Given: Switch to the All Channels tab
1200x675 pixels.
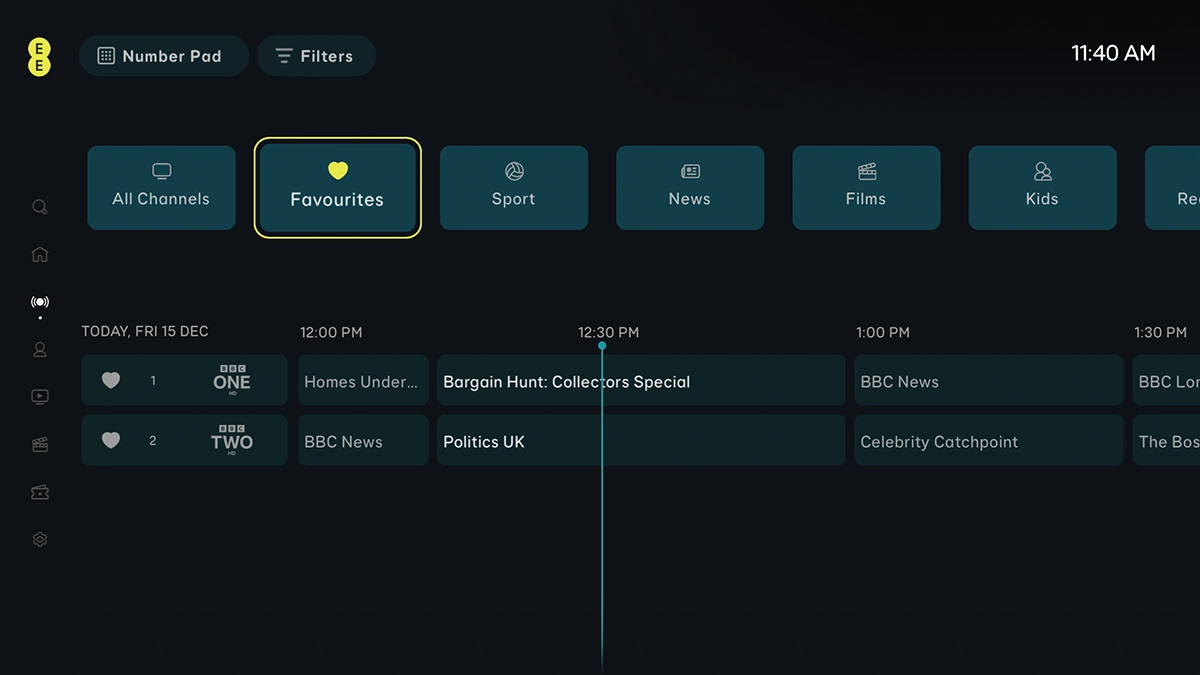Looking at the screenshot, I should pos(160,187).
